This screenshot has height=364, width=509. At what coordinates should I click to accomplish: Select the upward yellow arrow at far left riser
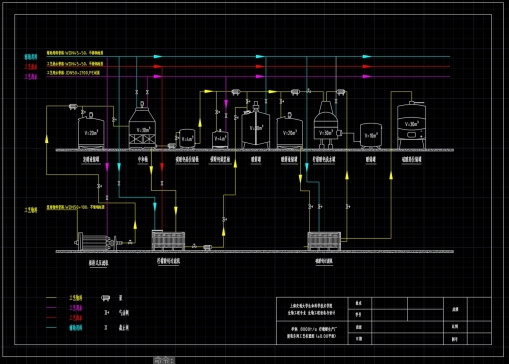47,139
